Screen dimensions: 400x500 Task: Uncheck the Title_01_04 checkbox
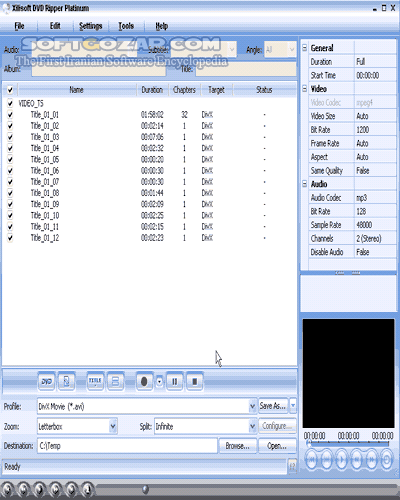10,148
